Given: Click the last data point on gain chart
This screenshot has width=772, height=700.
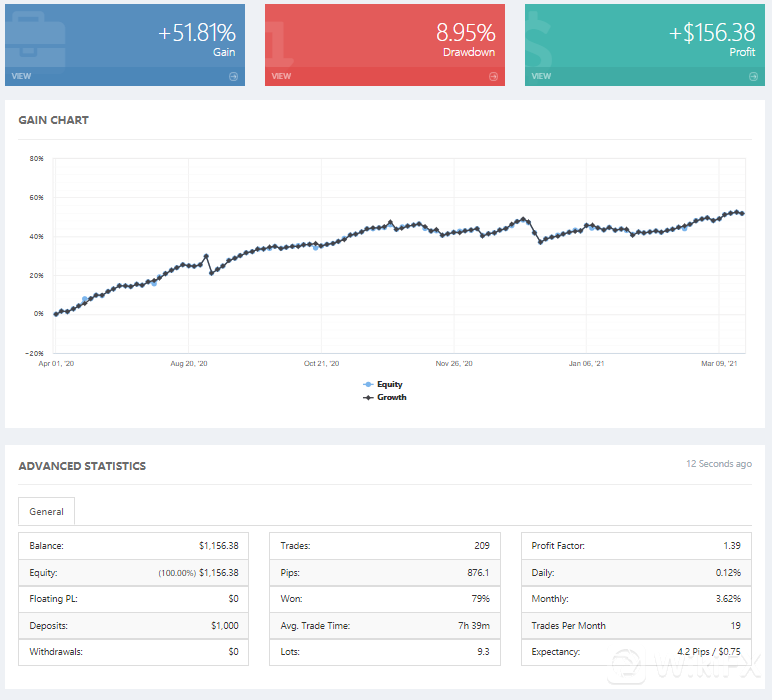Looking at the screenshot, I should 743,213.
